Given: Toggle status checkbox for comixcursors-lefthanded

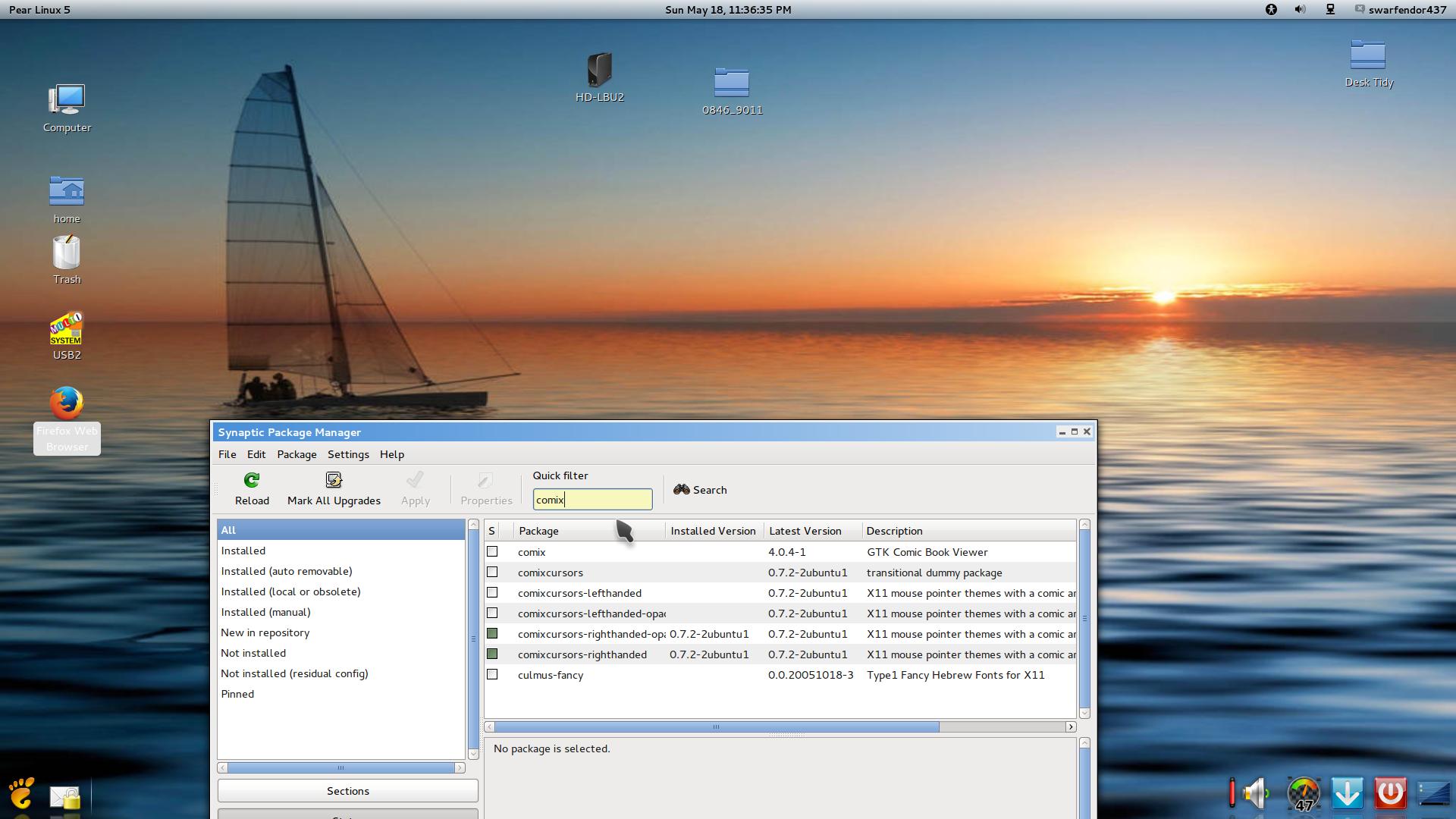Looking at the screenshot, I should tap(492, 593).
